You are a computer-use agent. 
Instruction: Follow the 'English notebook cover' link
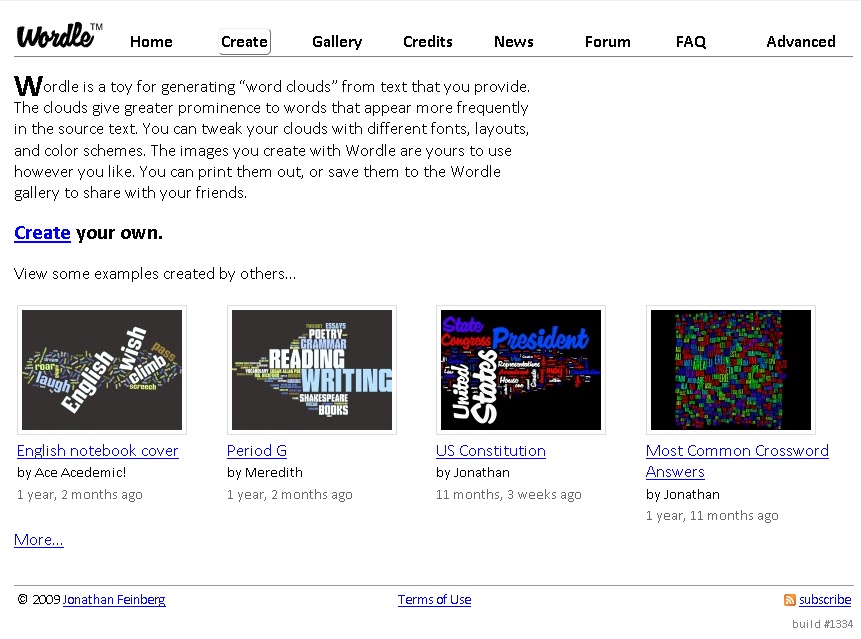tap(98, 451)
